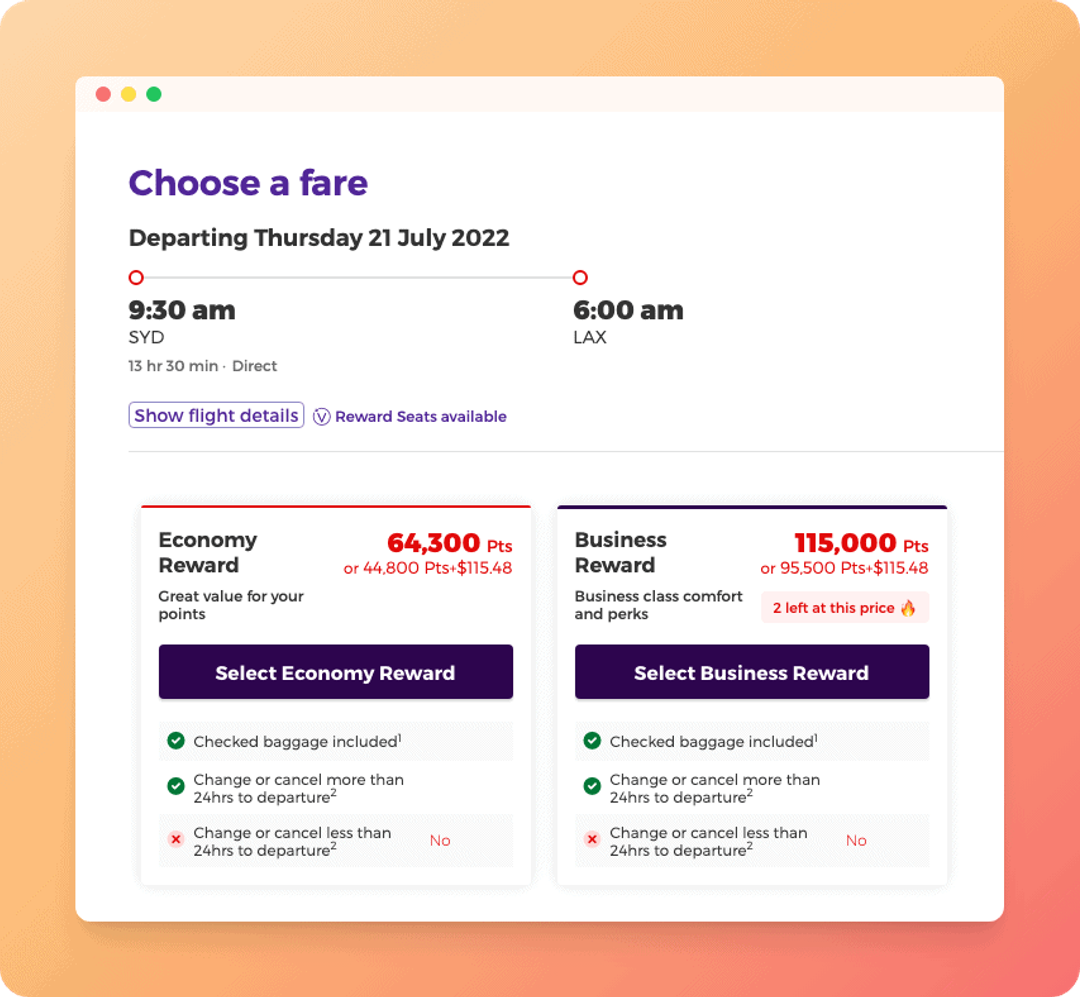Click the Choose a fare heading
1080x997 pixels.
[x=248, y=184]
